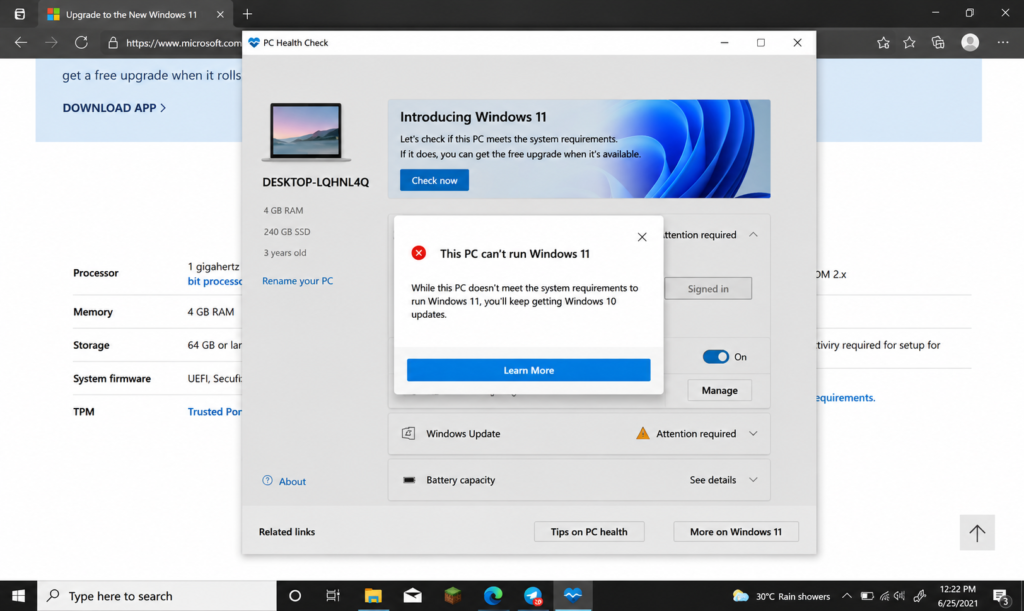
Task: Open Rename your PC link
Action: pos(297,281)
